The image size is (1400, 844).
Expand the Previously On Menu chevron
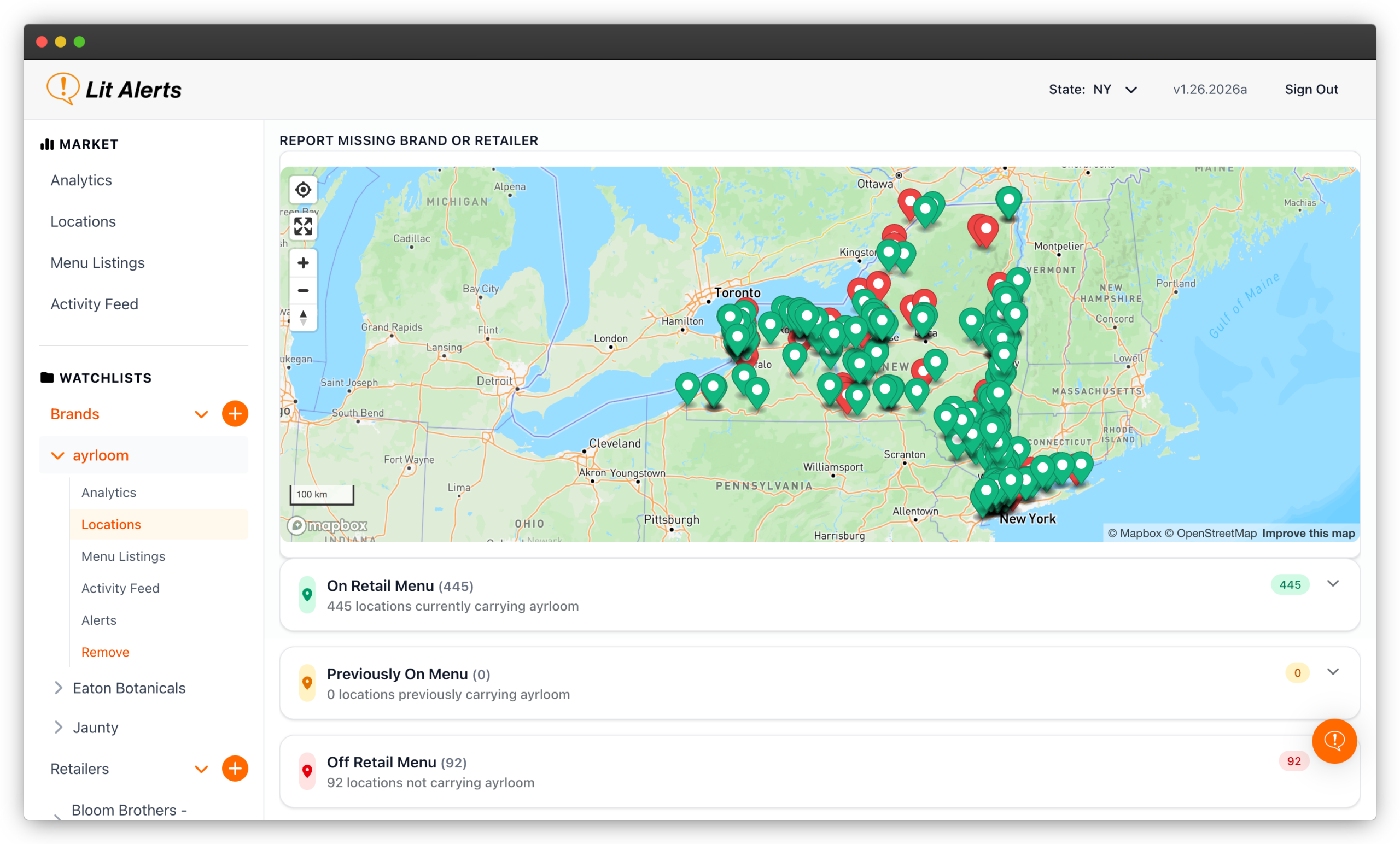(1332, 672)
